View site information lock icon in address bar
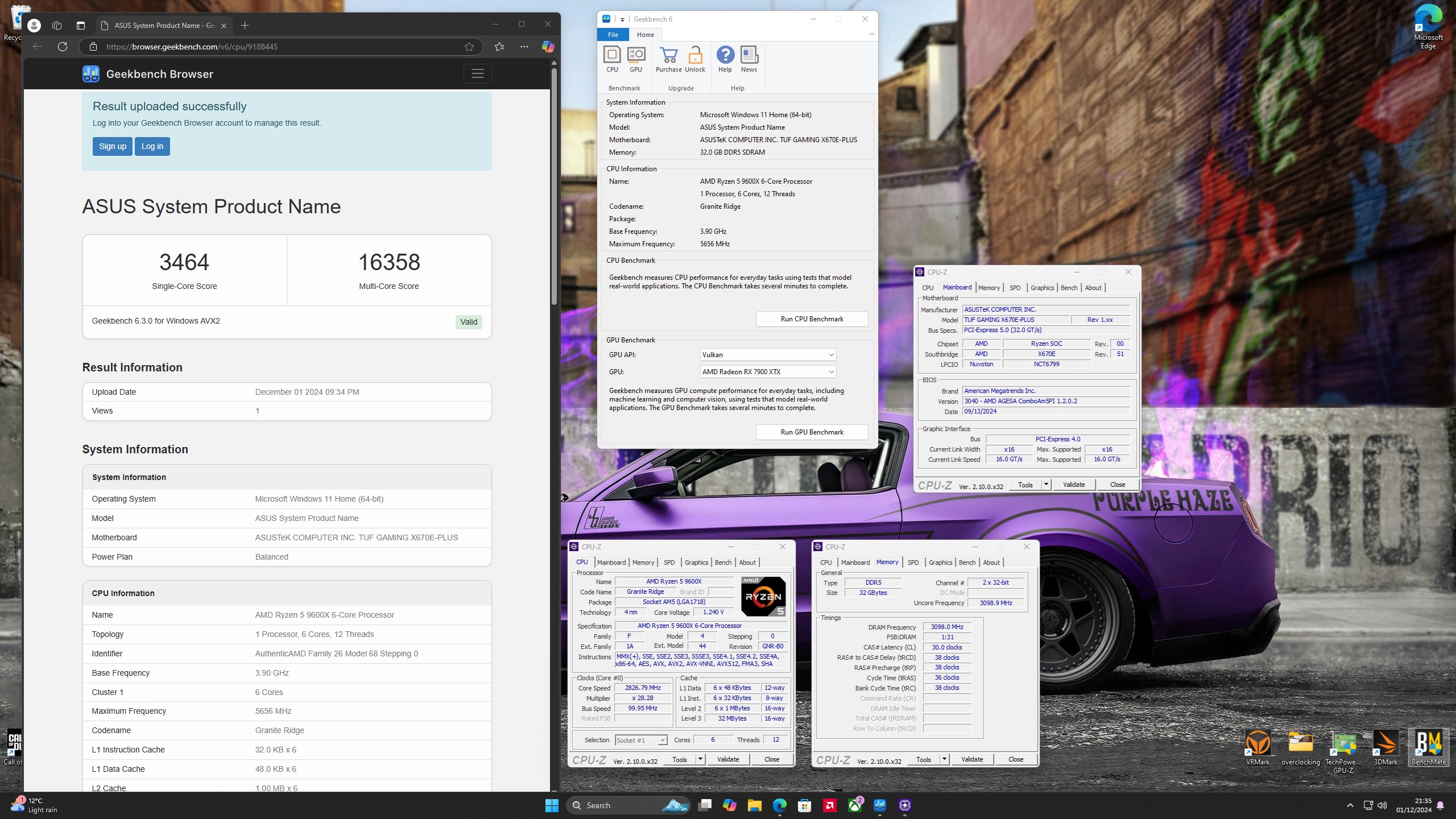Viewport: 1456px width, 819px height. point(93,47)
